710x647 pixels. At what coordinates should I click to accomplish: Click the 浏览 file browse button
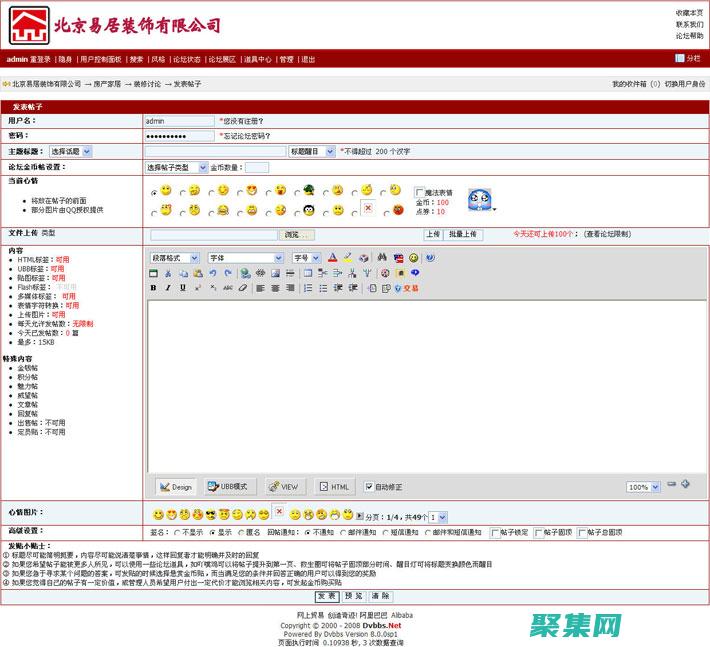[x=296, y=234]
